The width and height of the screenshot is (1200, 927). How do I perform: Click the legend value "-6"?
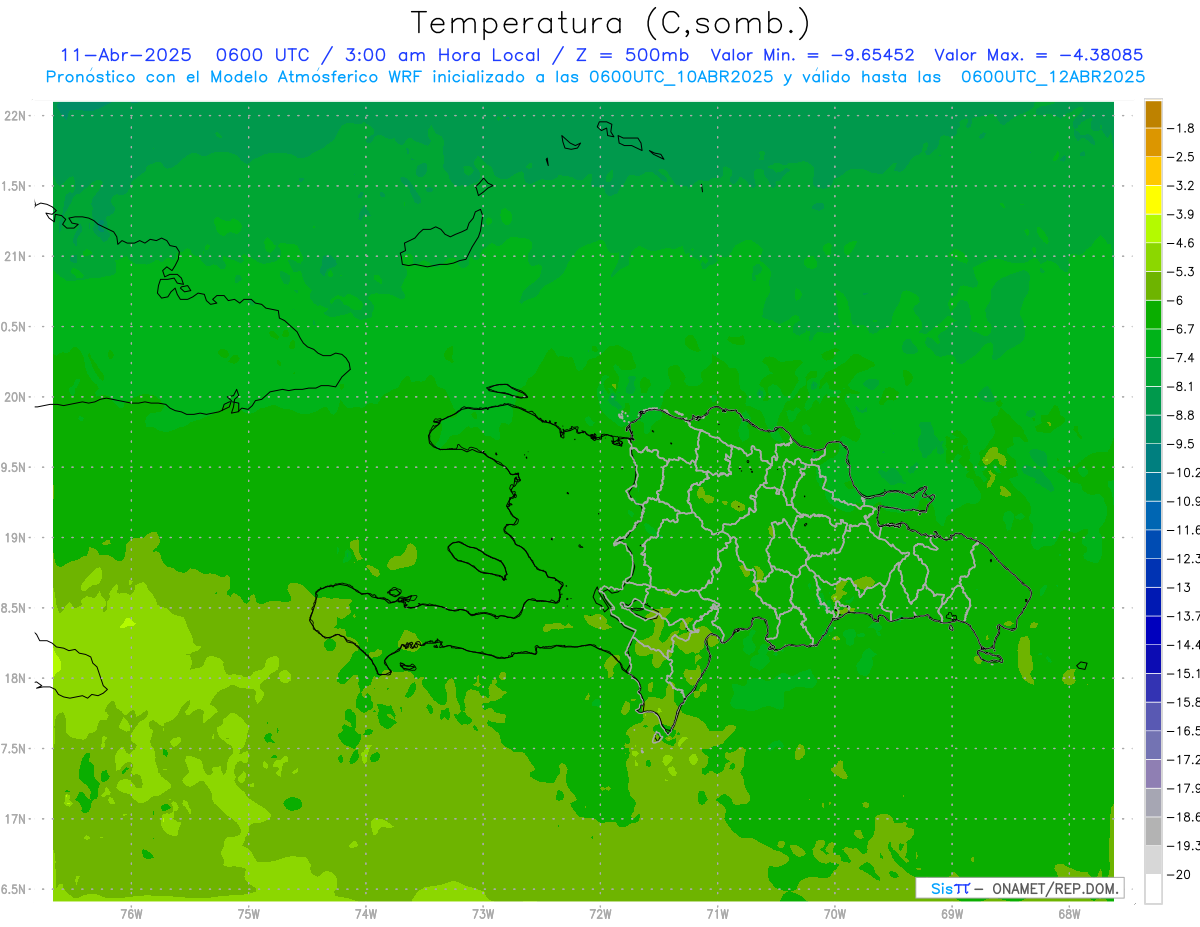[x=1175, y=300]
